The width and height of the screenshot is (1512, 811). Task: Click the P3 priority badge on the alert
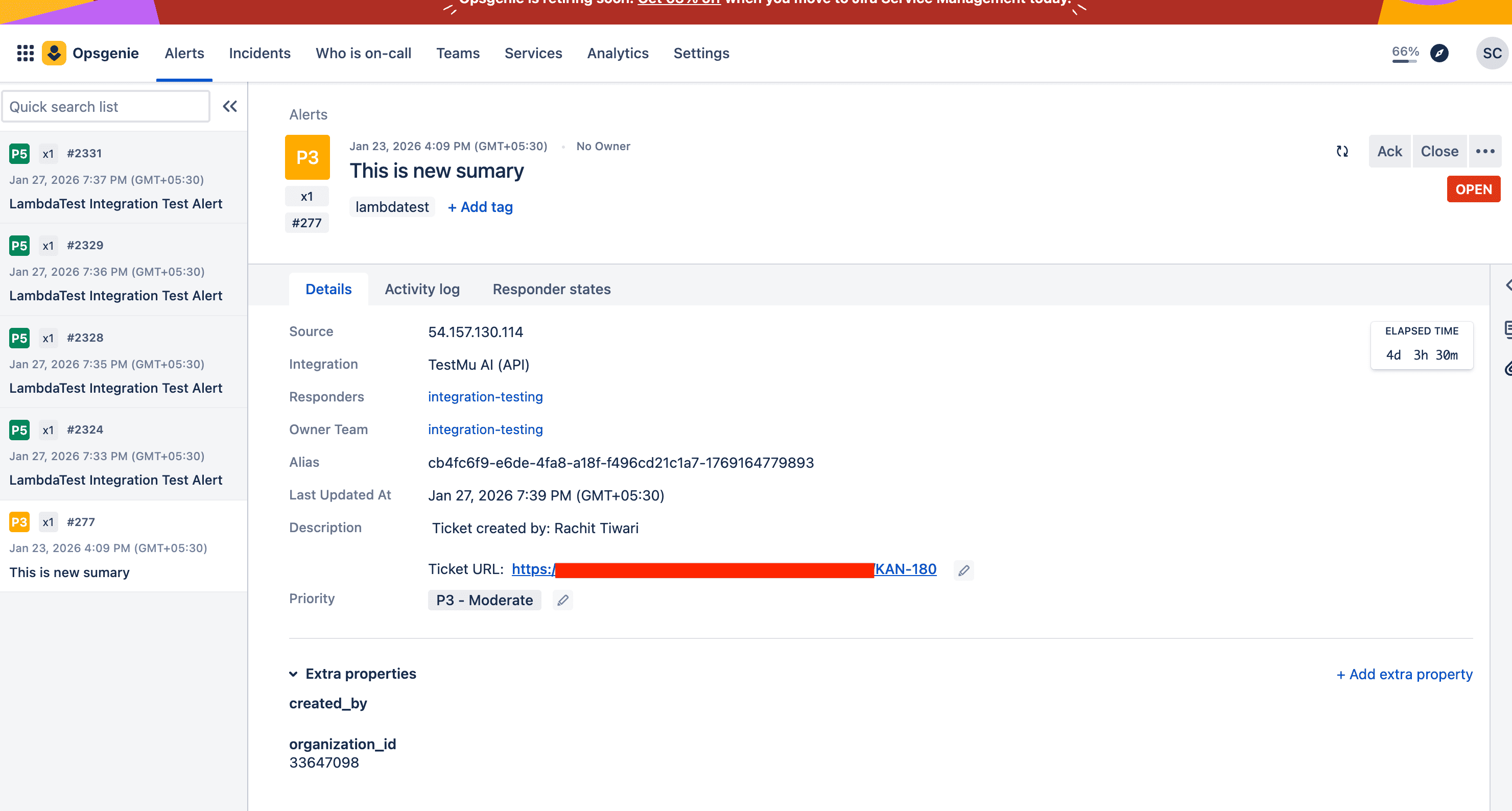tap(307, 157)
